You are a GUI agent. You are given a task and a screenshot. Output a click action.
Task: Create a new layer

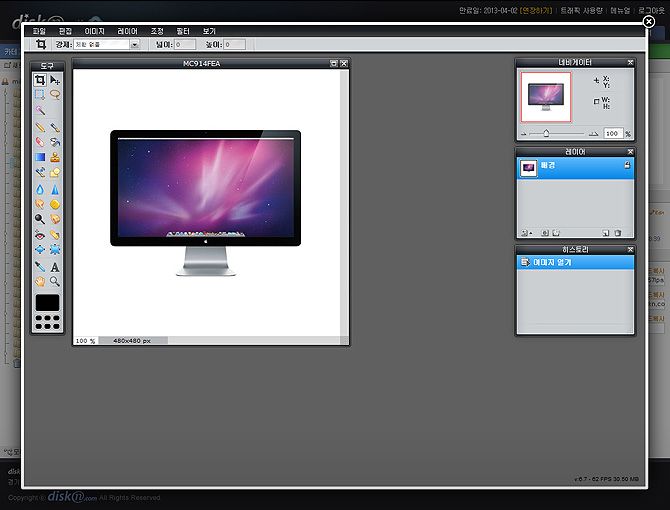point(605,233)
